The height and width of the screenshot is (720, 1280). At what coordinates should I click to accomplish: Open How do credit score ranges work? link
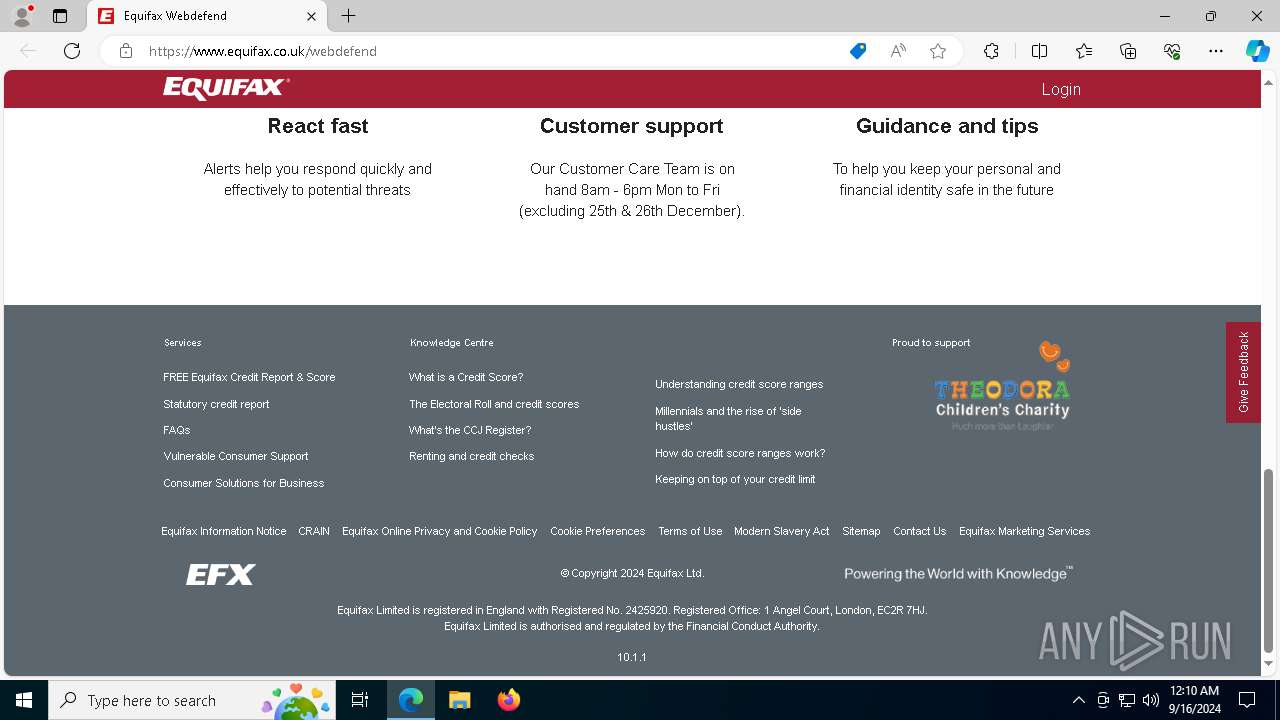coord(740,453)
